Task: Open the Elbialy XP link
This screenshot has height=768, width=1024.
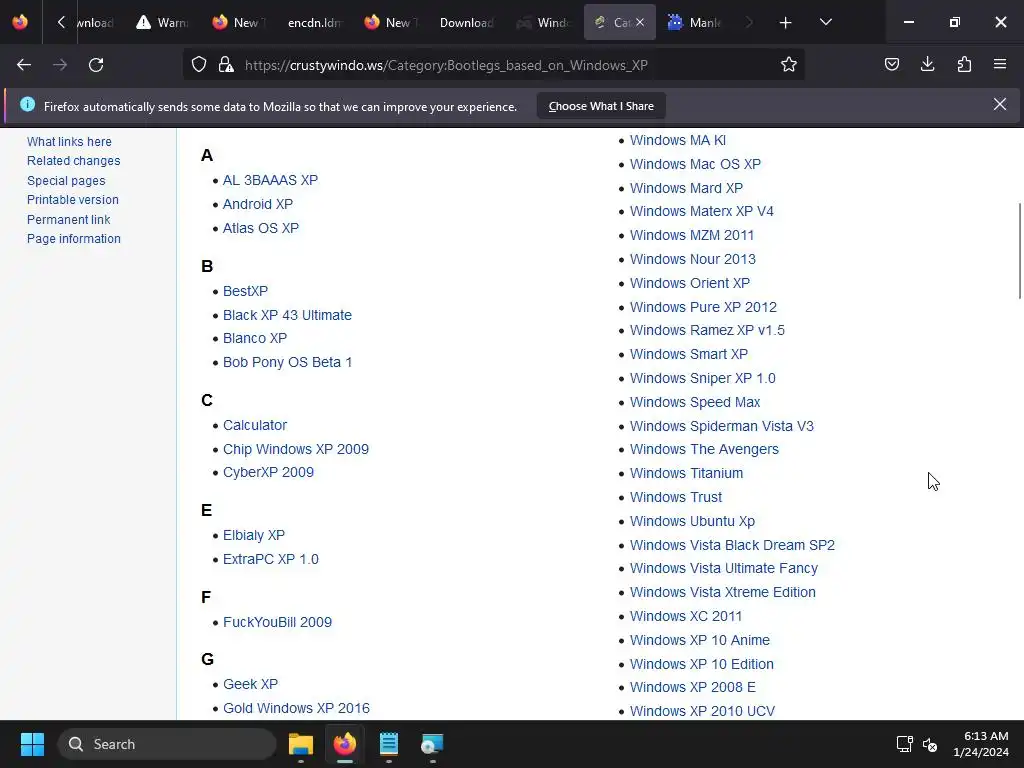Action: [253, 536]
